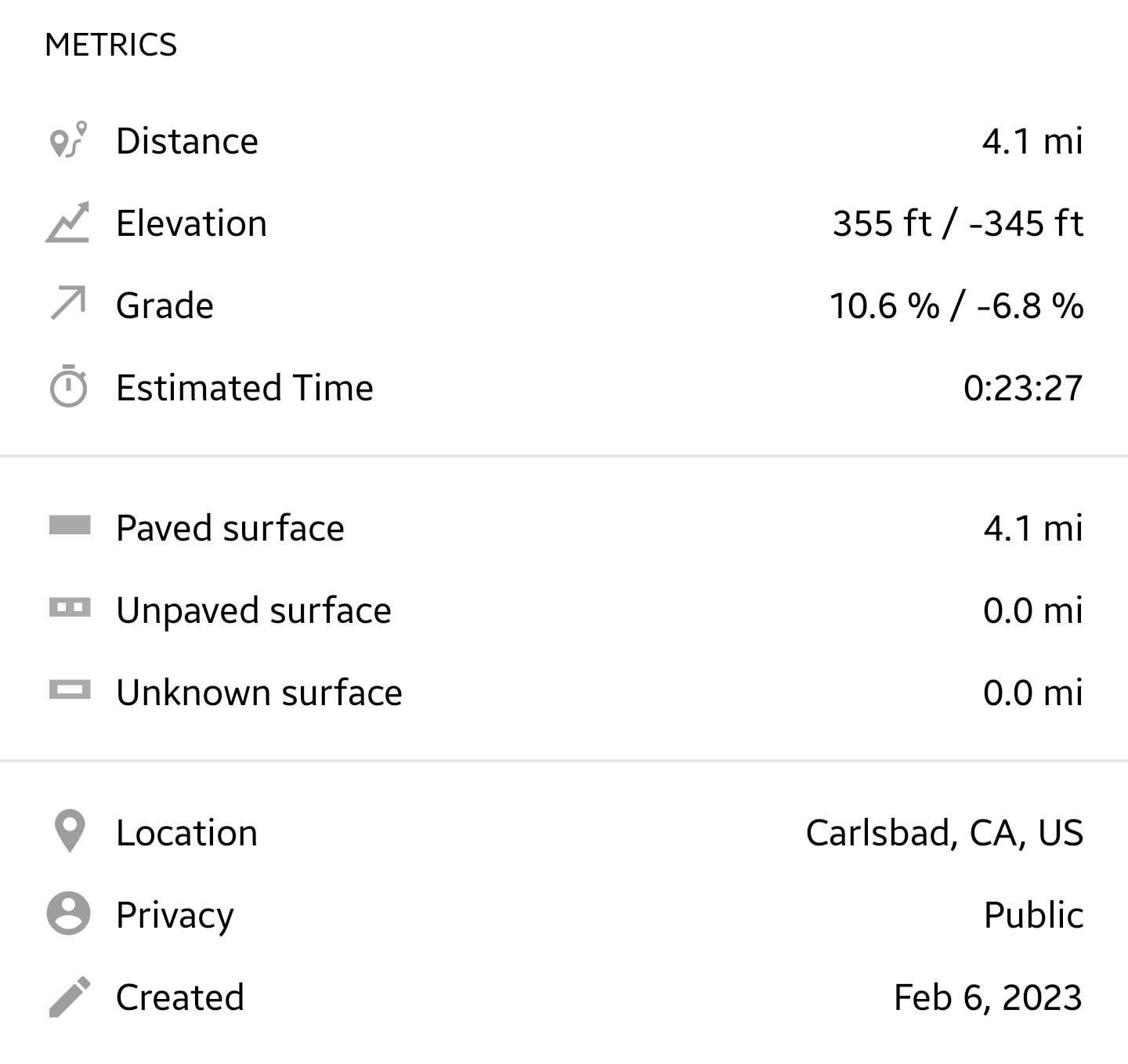Viewport: 1128px width, 1064px height.
Task: Click the 4.1 mi Distance value
Action: point(1032,141)
